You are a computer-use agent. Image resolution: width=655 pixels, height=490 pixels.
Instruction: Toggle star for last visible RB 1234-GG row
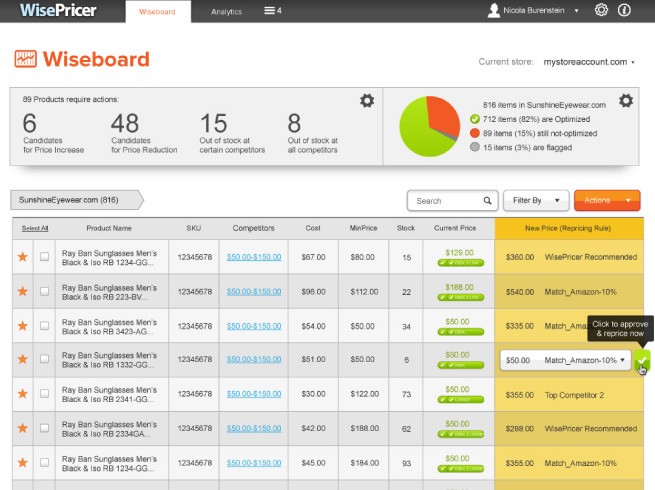[23, 462]
